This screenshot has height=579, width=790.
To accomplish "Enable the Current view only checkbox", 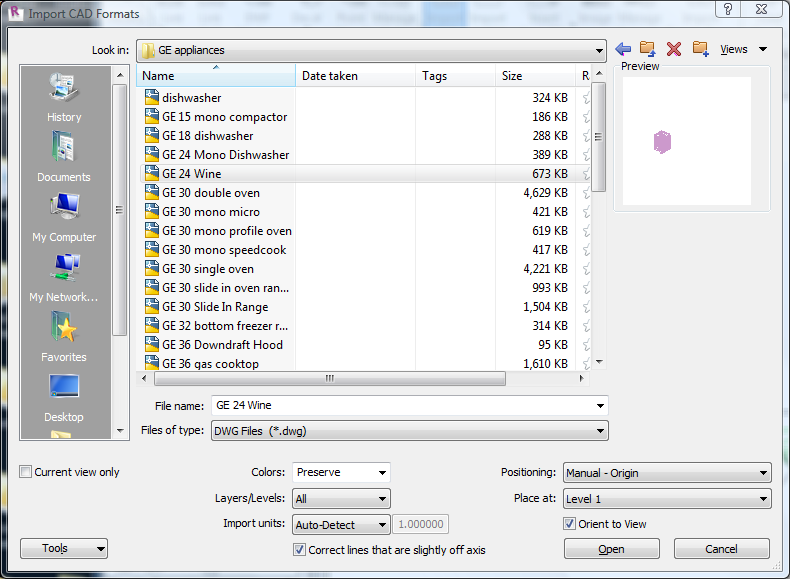I will pyautogui.click(x=25, y=472).
